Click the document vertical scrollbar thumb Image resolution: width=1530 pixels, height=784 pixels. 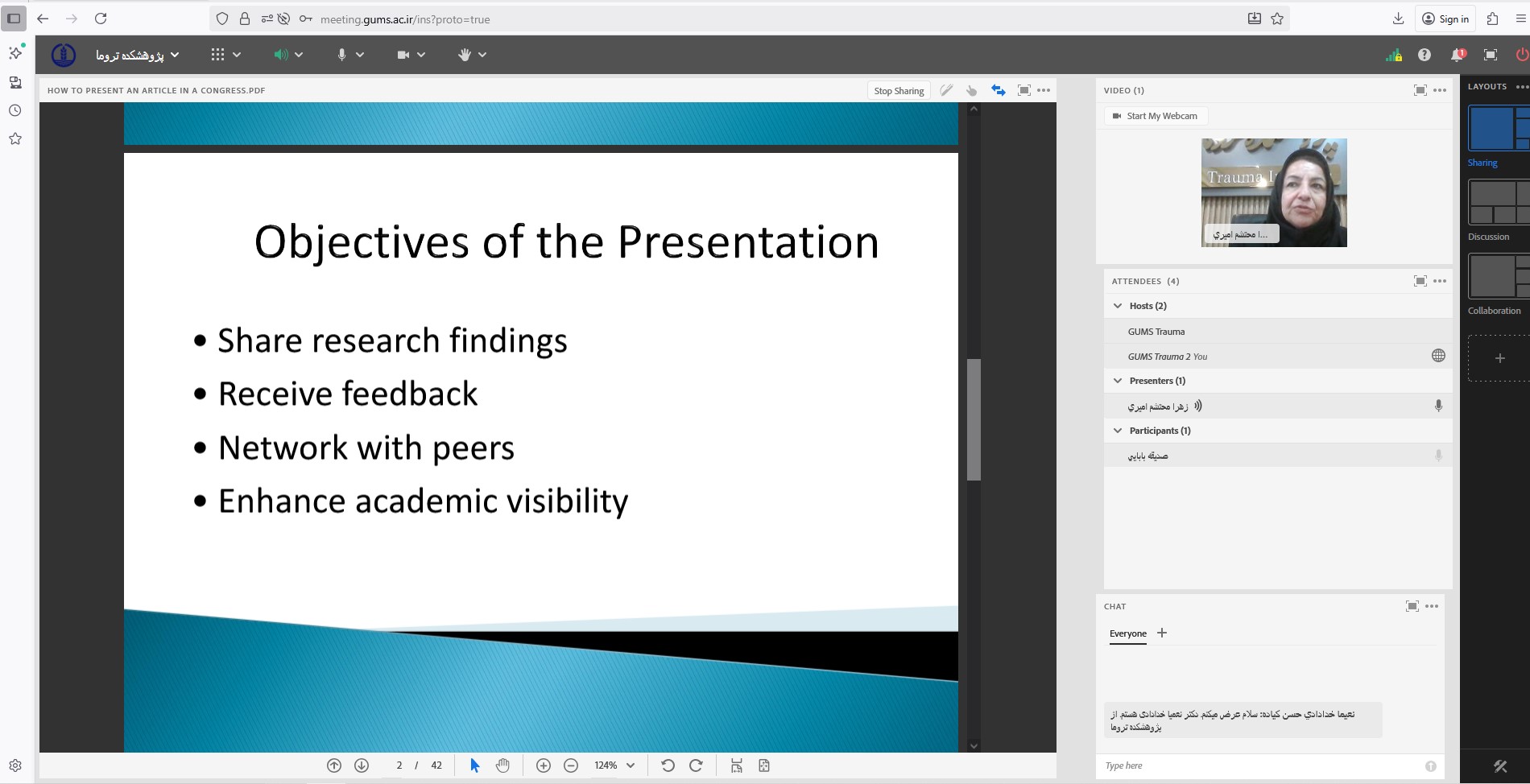coord(974,419)
